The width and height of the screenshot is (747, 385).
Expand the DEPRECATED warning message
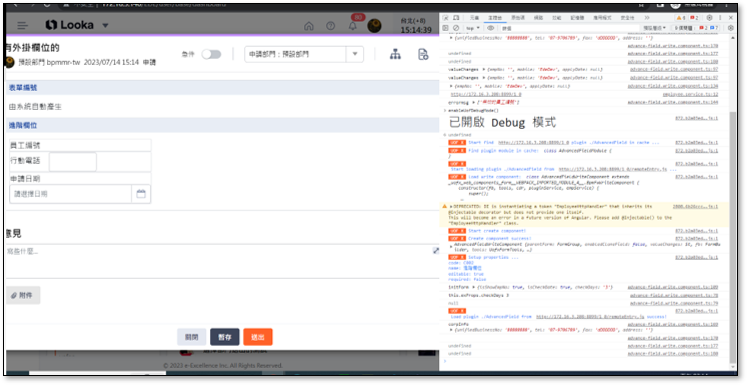coord(451,206)
